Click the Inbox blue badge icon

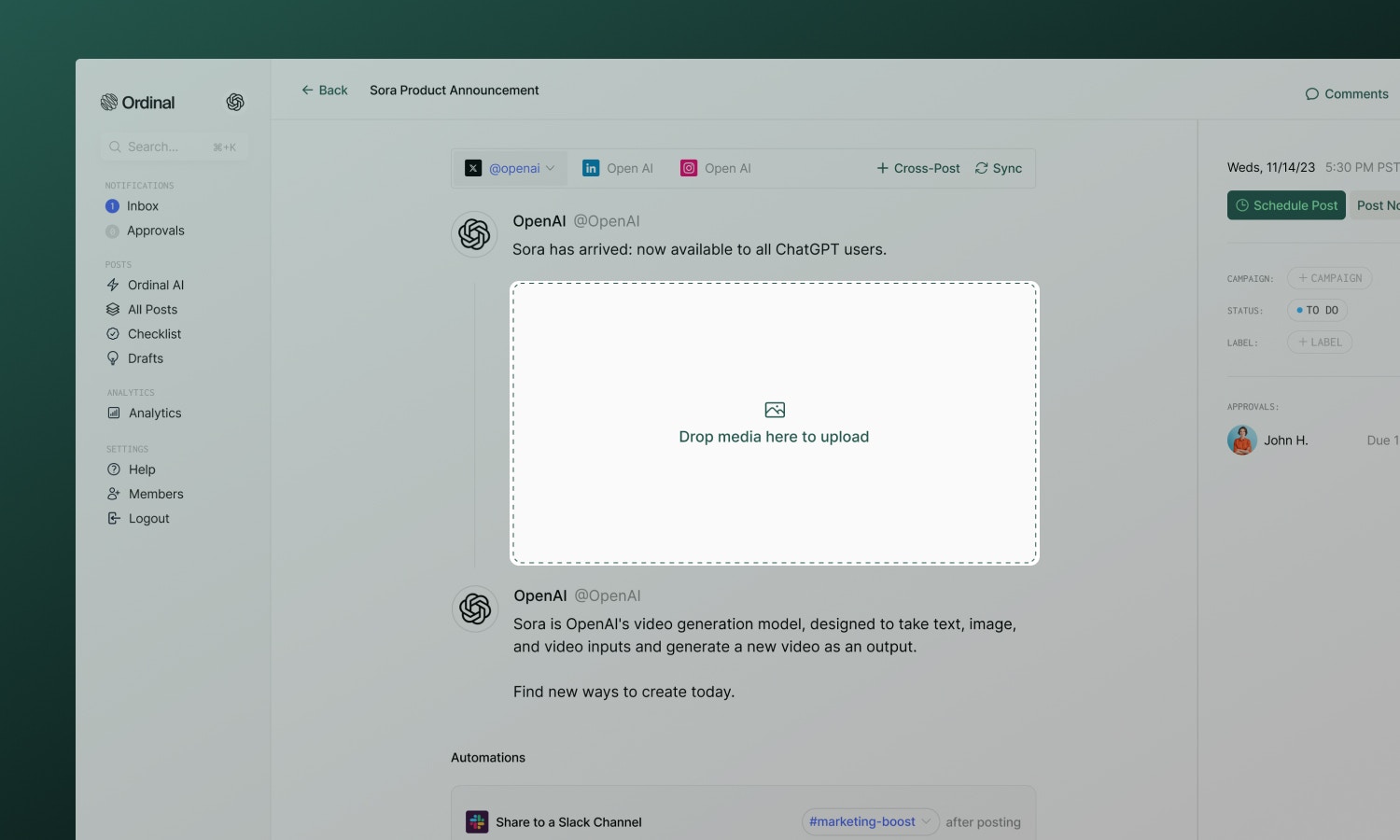112,206
